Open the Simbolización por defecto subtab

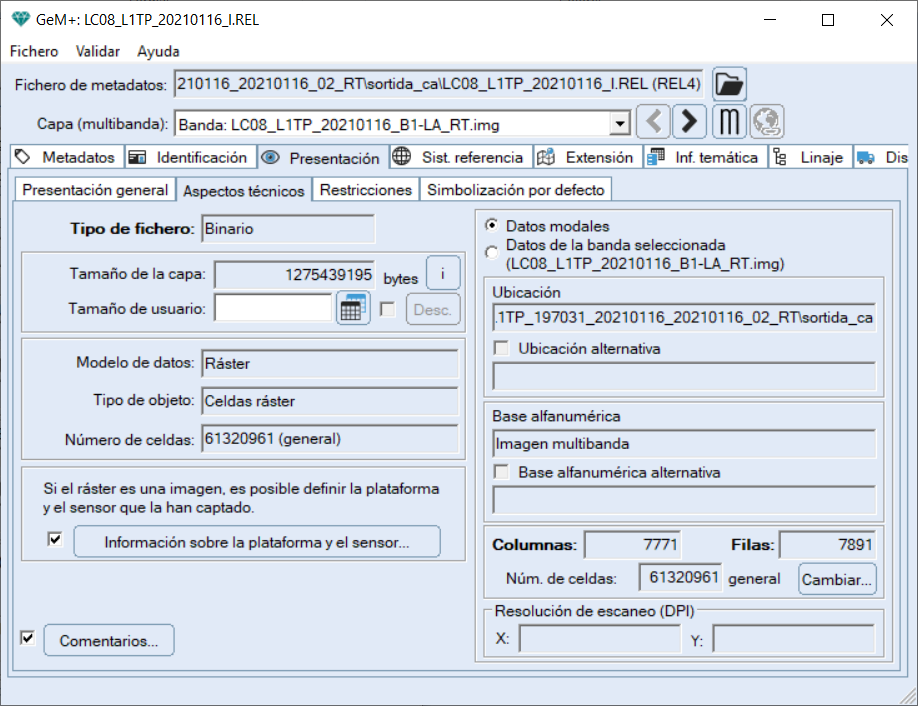(x=515, y=190)
